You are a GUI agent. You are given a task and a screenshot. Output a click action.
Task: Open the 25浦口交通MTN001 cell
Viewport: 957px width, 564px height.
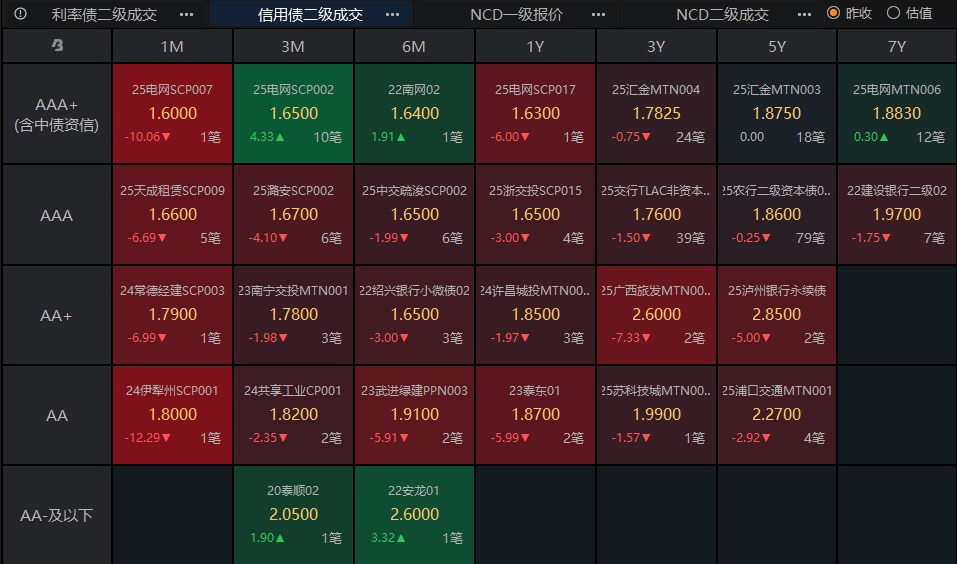pos(777,415)
